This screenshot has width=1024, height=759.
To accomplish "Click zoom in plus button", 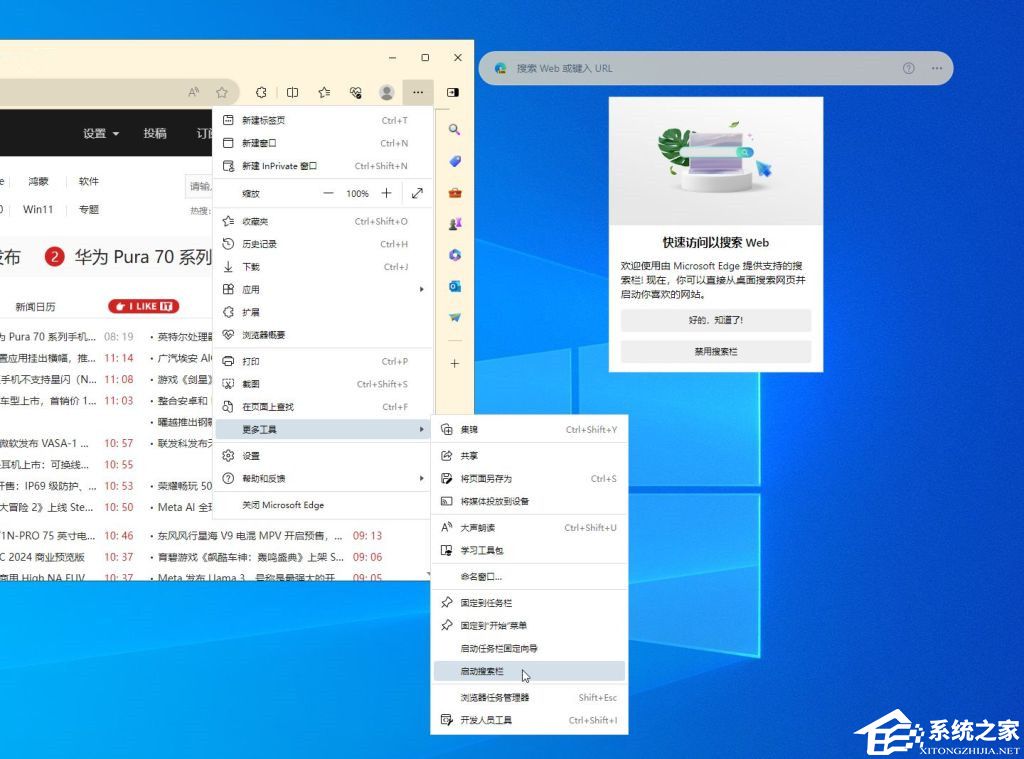I will (x=387, y=193).
